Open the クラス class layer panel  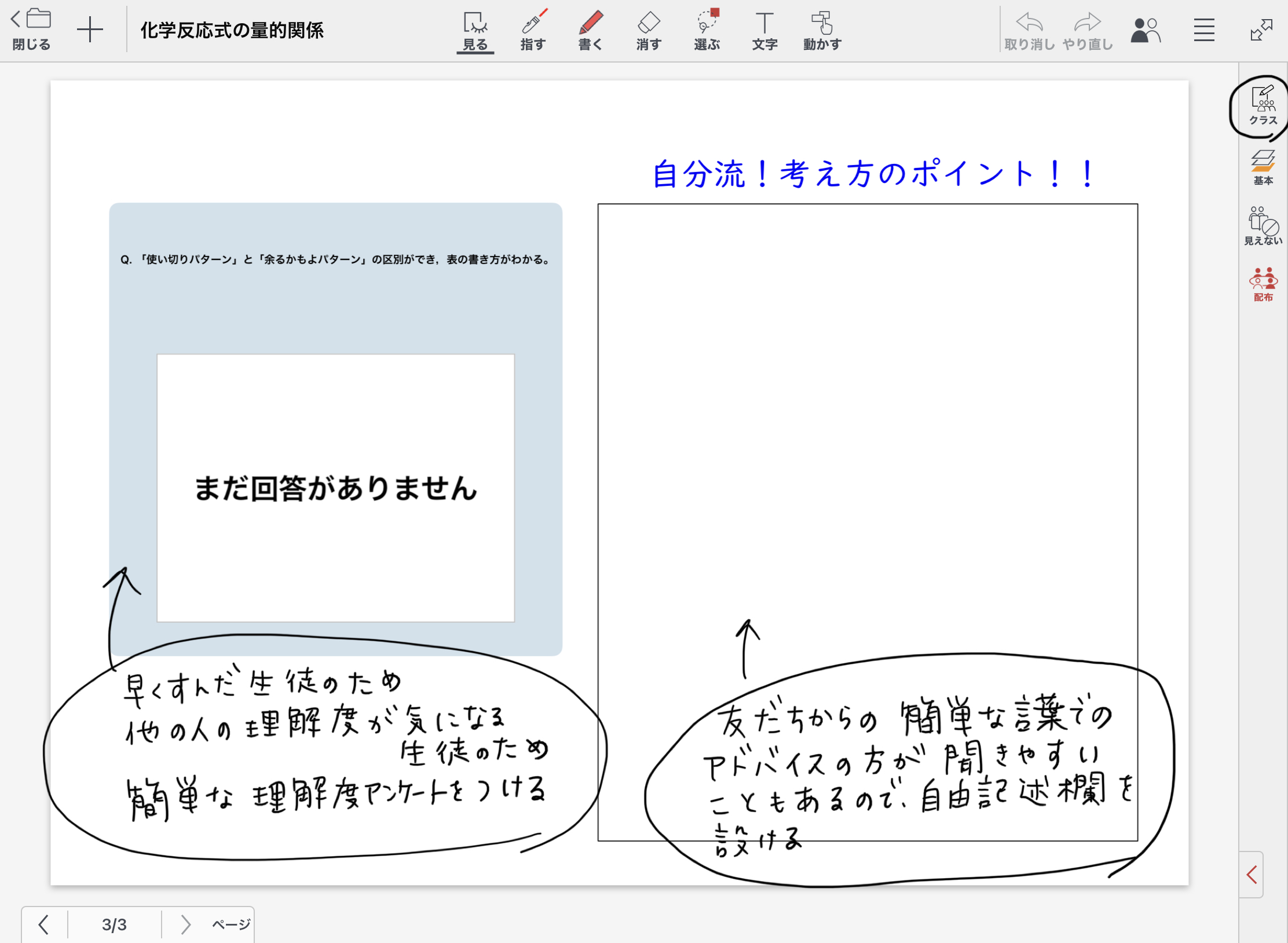click(x=1263, y=105)
